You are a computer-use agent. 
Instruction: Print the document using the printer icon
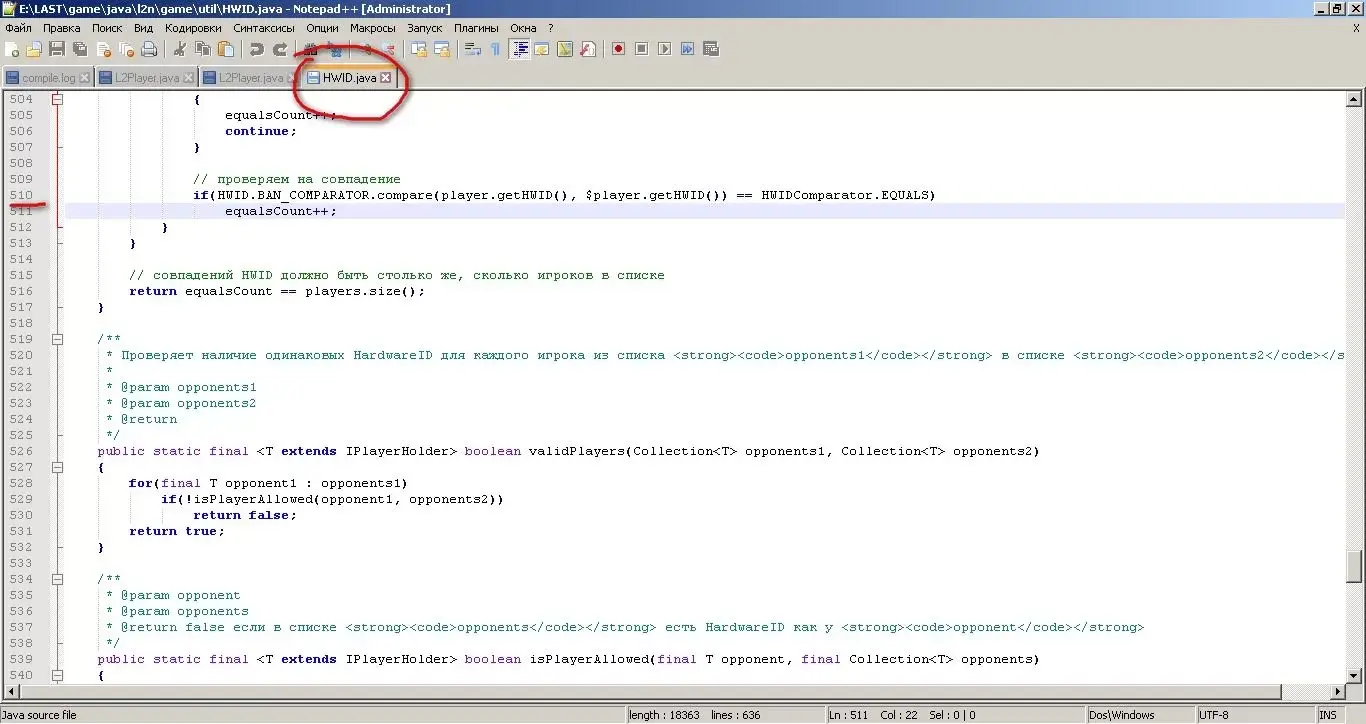point(149,49)
